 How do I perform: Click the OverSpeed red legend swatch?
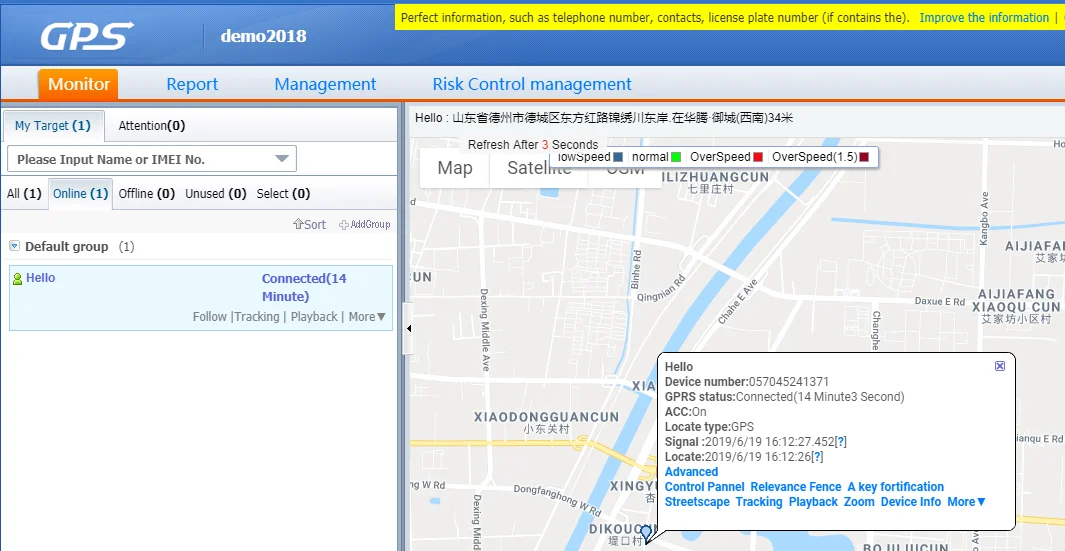(x=758, y=157)
